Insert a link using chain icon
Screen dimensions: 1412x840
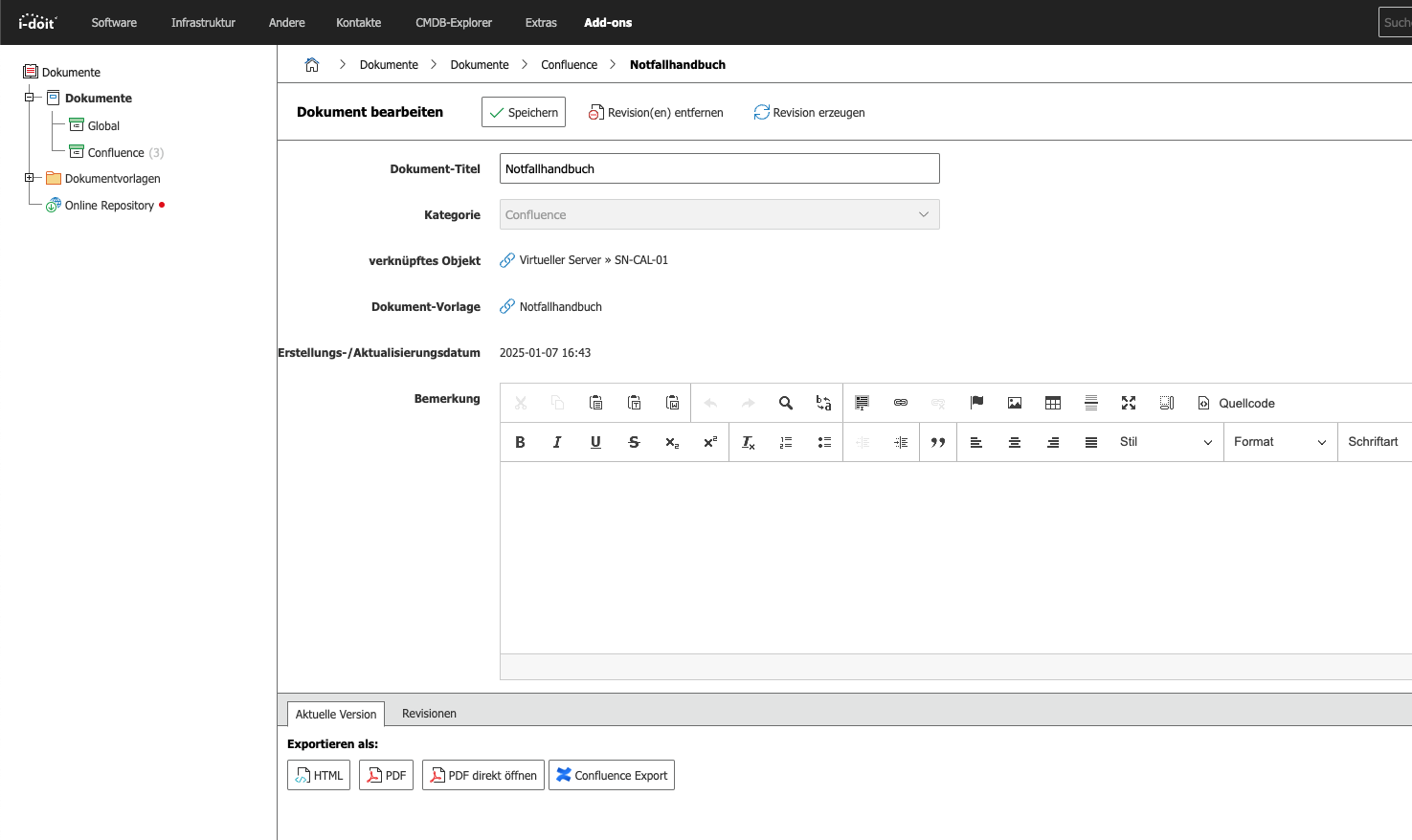point(900,403)
